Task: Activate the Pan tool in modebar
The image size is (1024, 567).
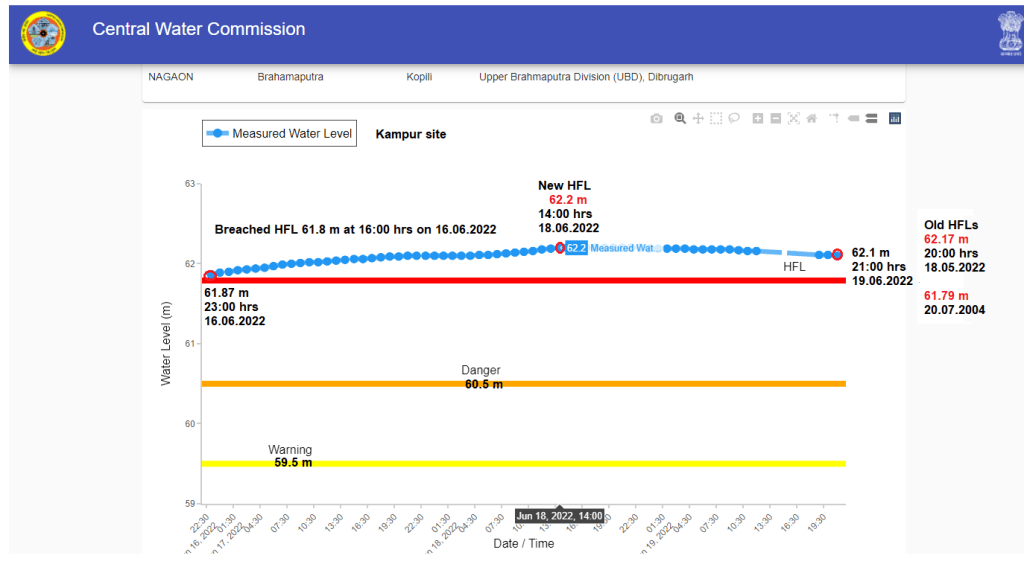Action: (698, 118)
